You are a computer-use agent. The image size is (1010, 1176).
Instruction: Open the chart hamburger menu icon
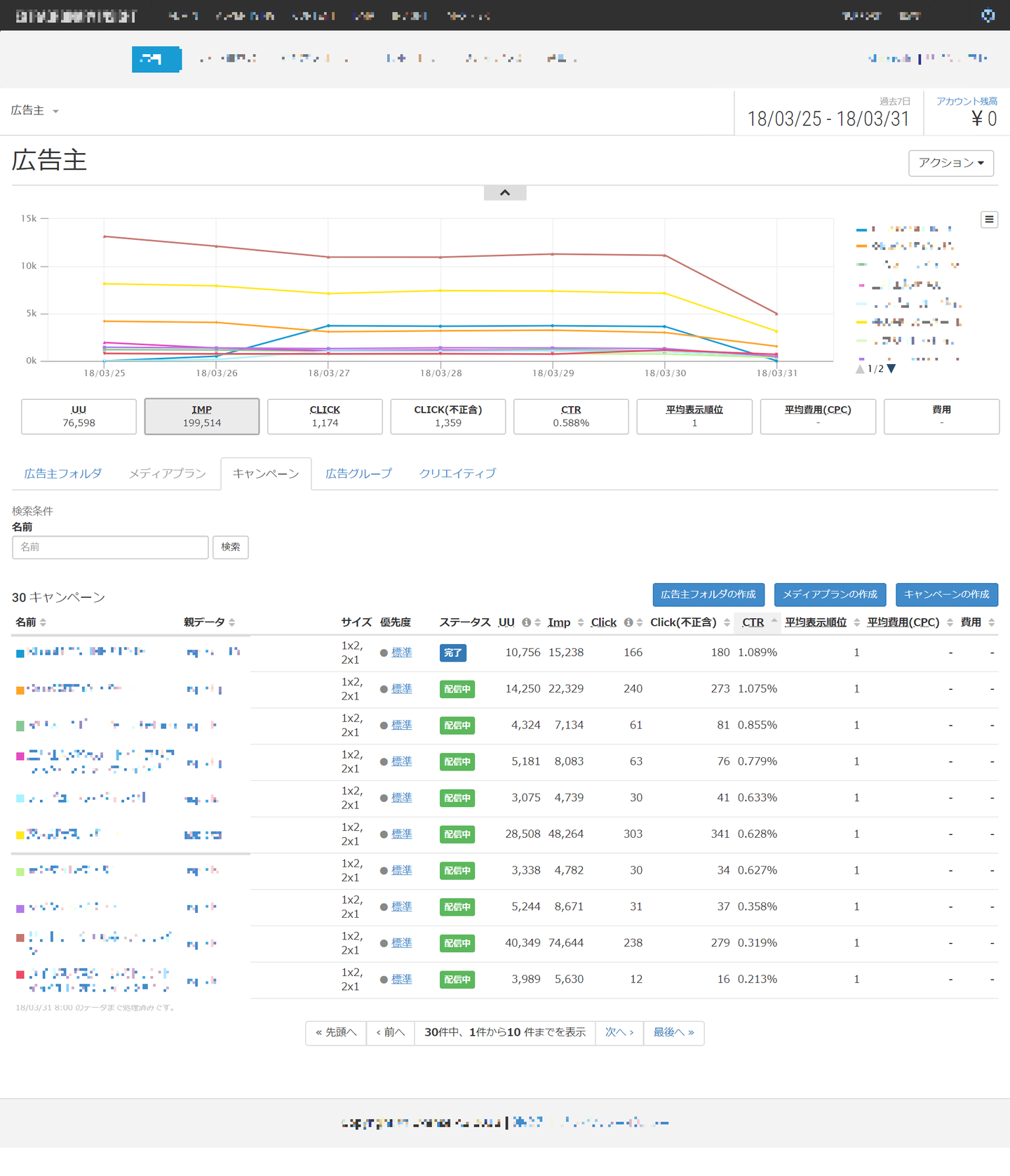tap(989, 220)
